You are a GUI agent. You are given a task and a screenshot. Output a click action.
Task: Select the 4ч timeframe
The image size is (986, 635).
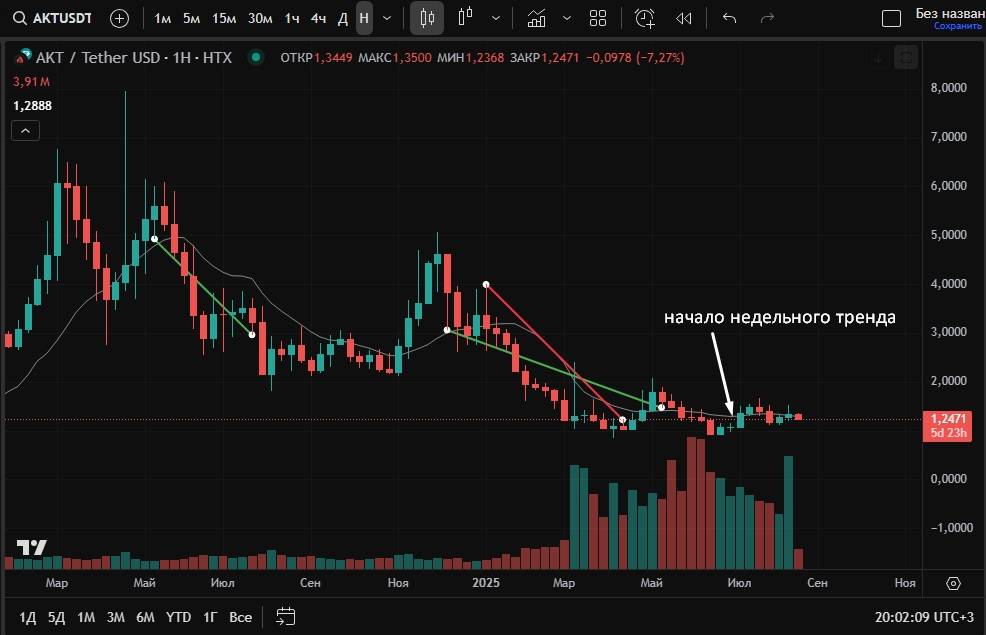[x=318, y=18]
